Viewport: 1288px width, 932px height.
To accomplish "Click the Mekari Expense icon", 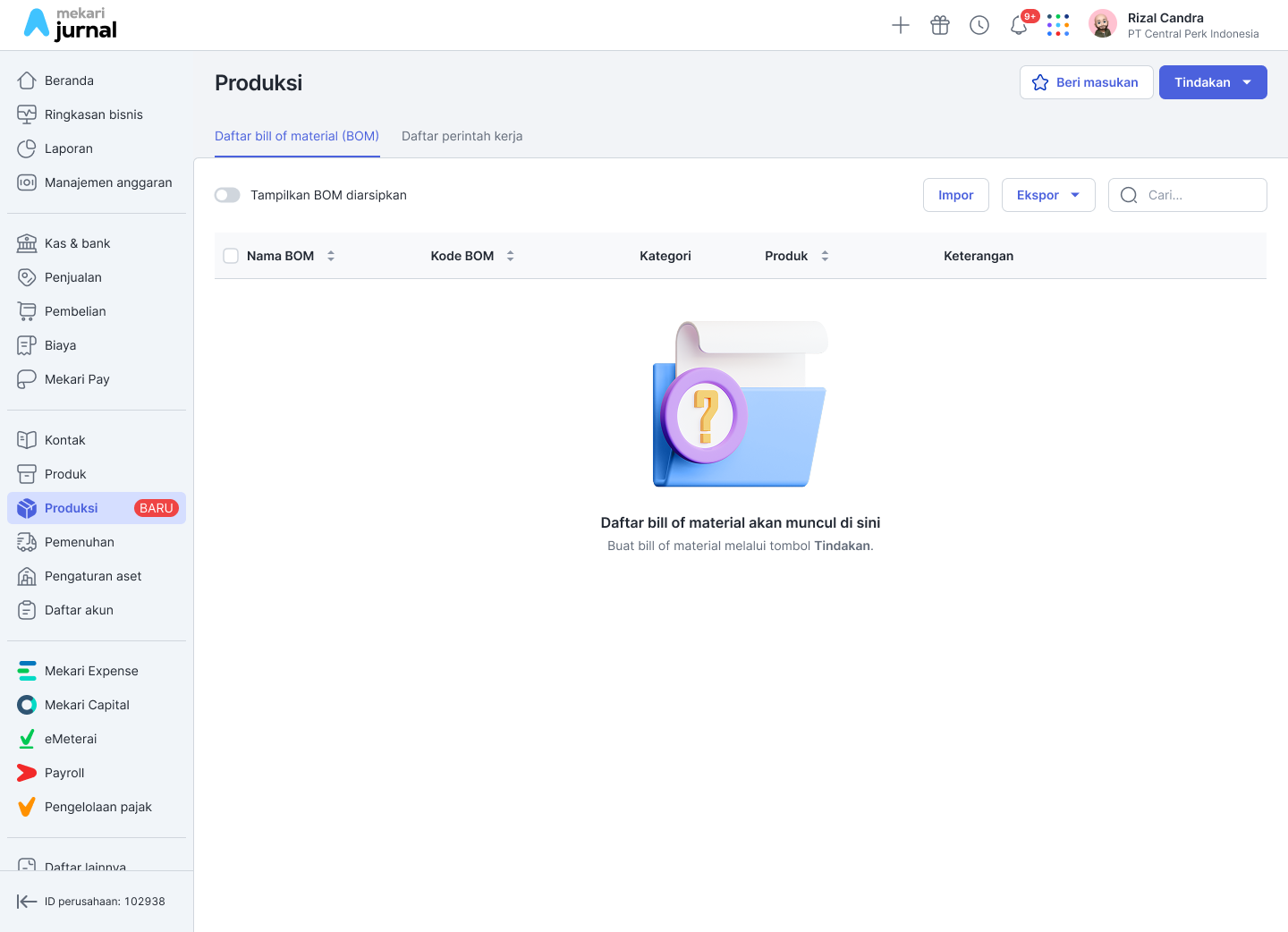I will coord(27,671).
